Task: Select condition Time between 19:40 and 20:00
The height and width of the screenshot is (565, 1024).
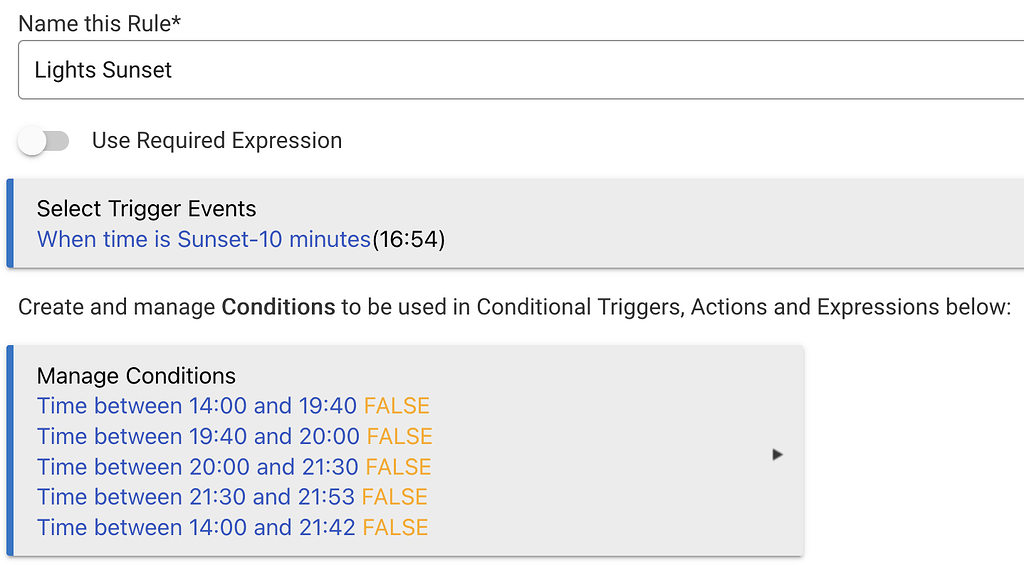Action: coord(198,436)
